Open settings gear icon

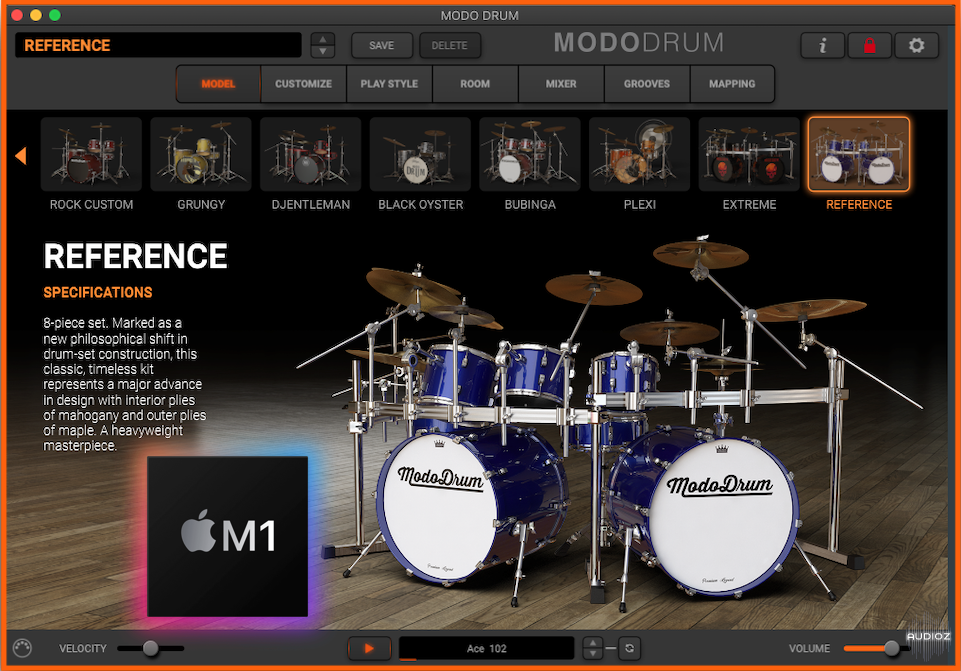pos(916,45)
